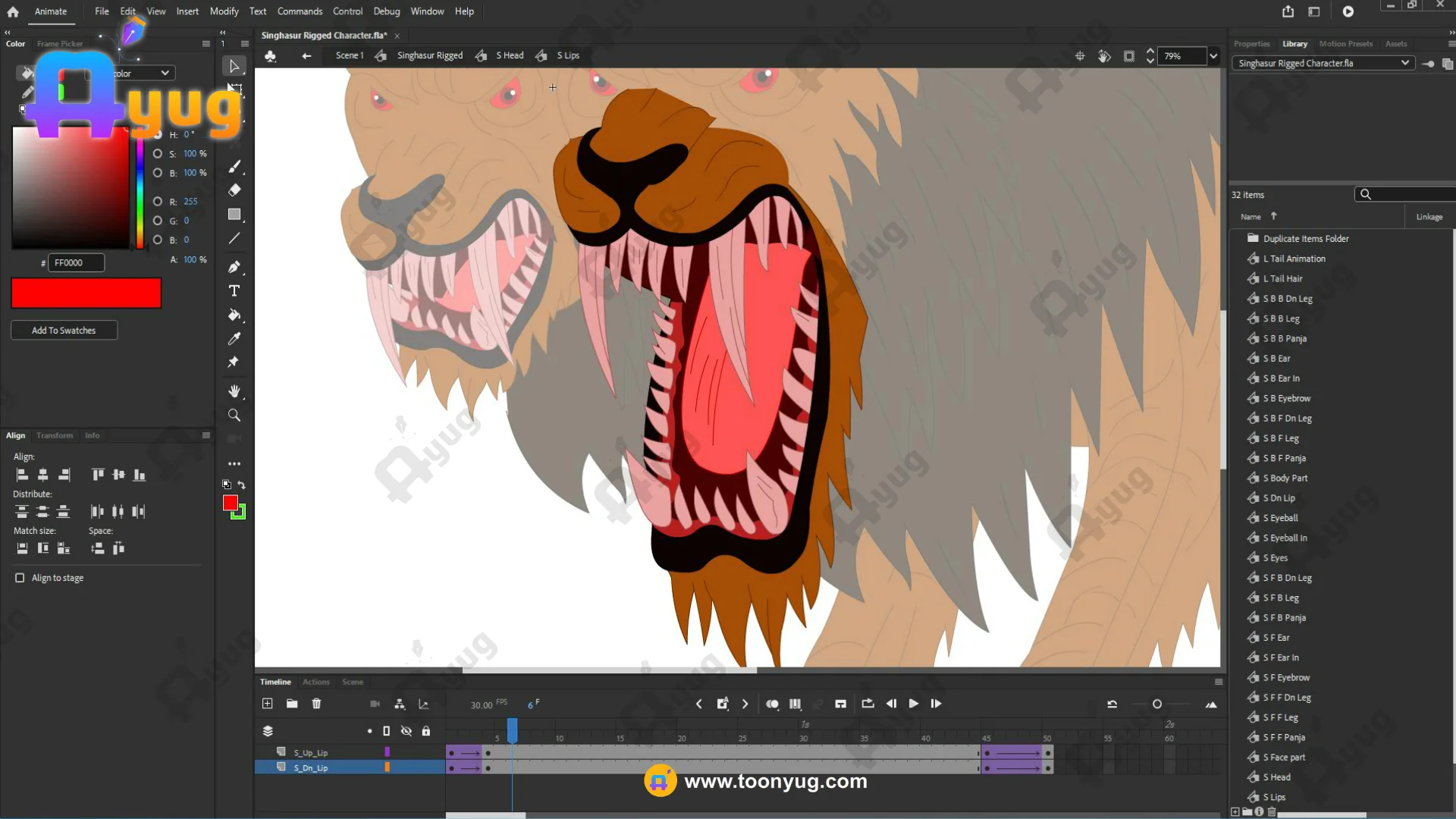Click the new layer icon in timeline
The width and height of the screenshot is (1456, 819).
[x=268, y=704]
